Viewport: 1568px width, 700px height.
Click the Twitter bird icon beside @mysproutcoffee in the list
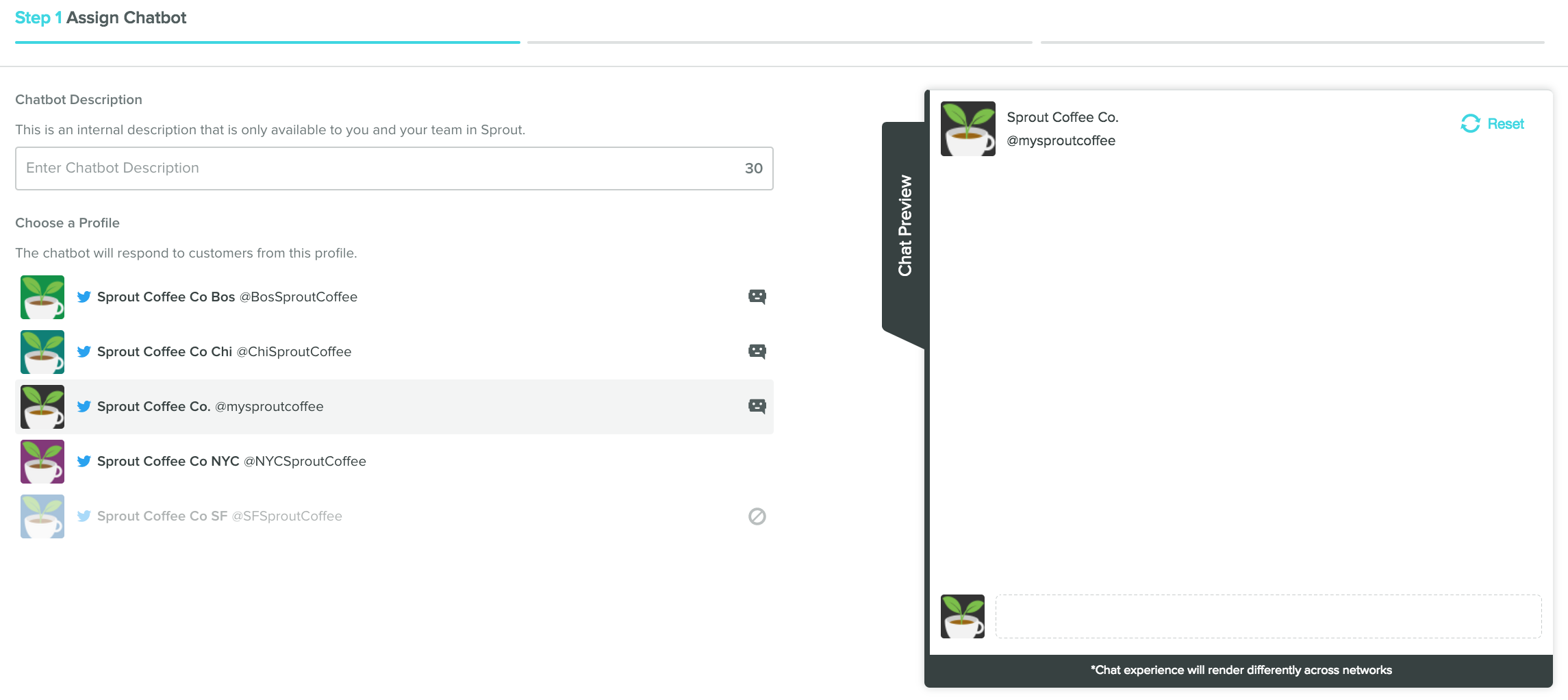click(84, 406)
